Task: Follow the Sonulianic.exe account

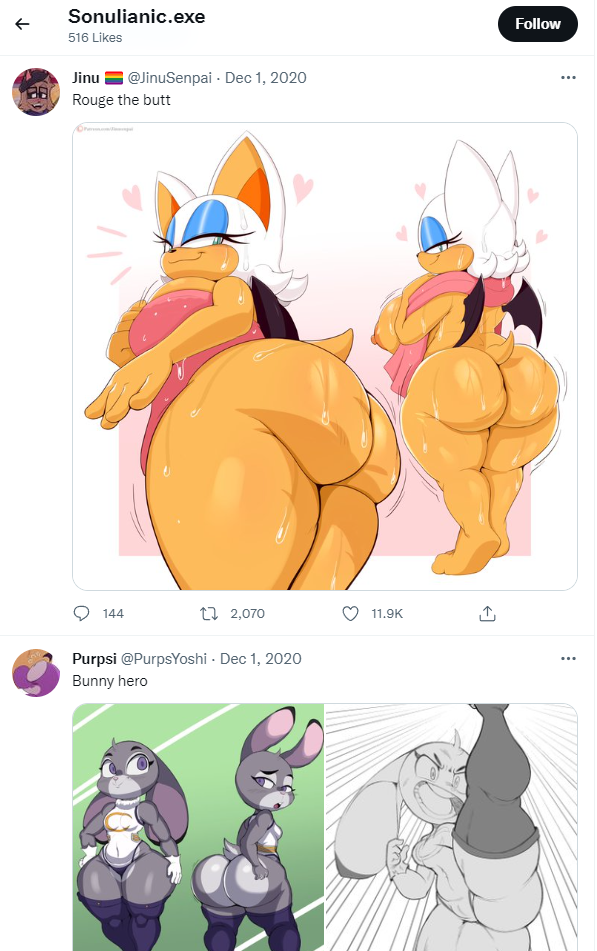Action: pyautogui.click(x=538, y=24)
